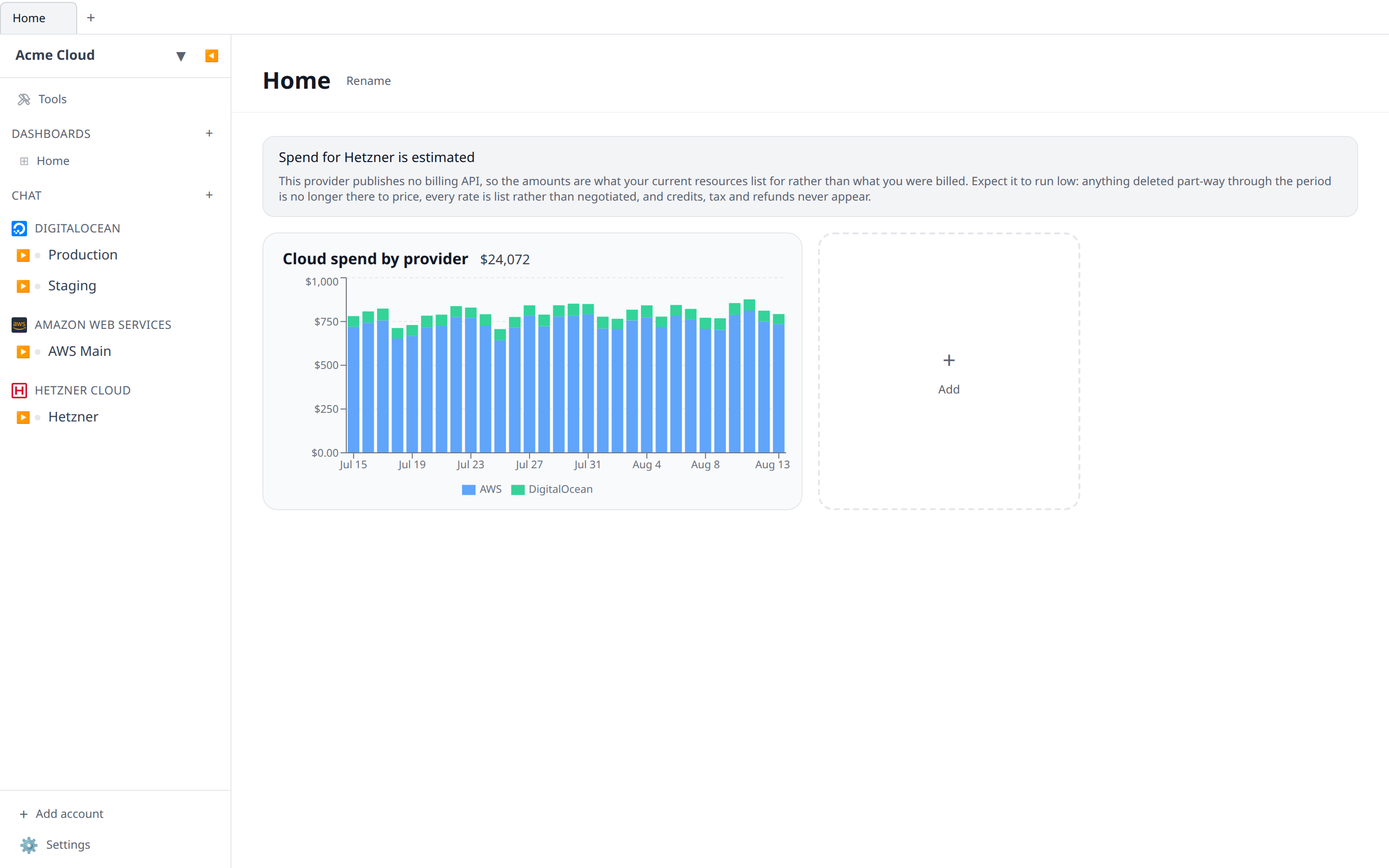Image resolution: width=1389 pixels, height=868 pixels.
Task: Click Add account at sidebar bottom
Action: point(61,814)
